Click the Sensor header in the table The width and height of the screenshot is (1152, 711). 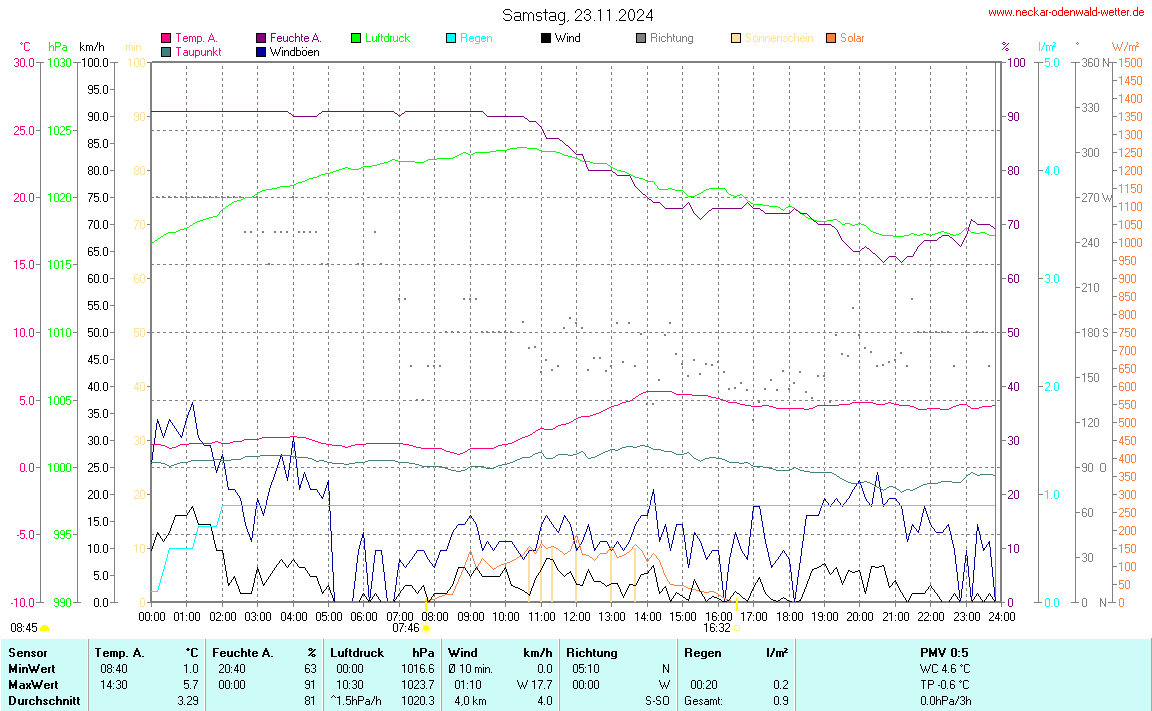(27, 653)
